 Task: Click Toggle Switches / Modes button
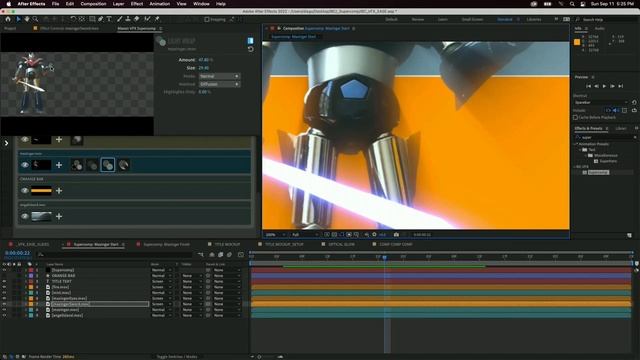click(177, 357)
